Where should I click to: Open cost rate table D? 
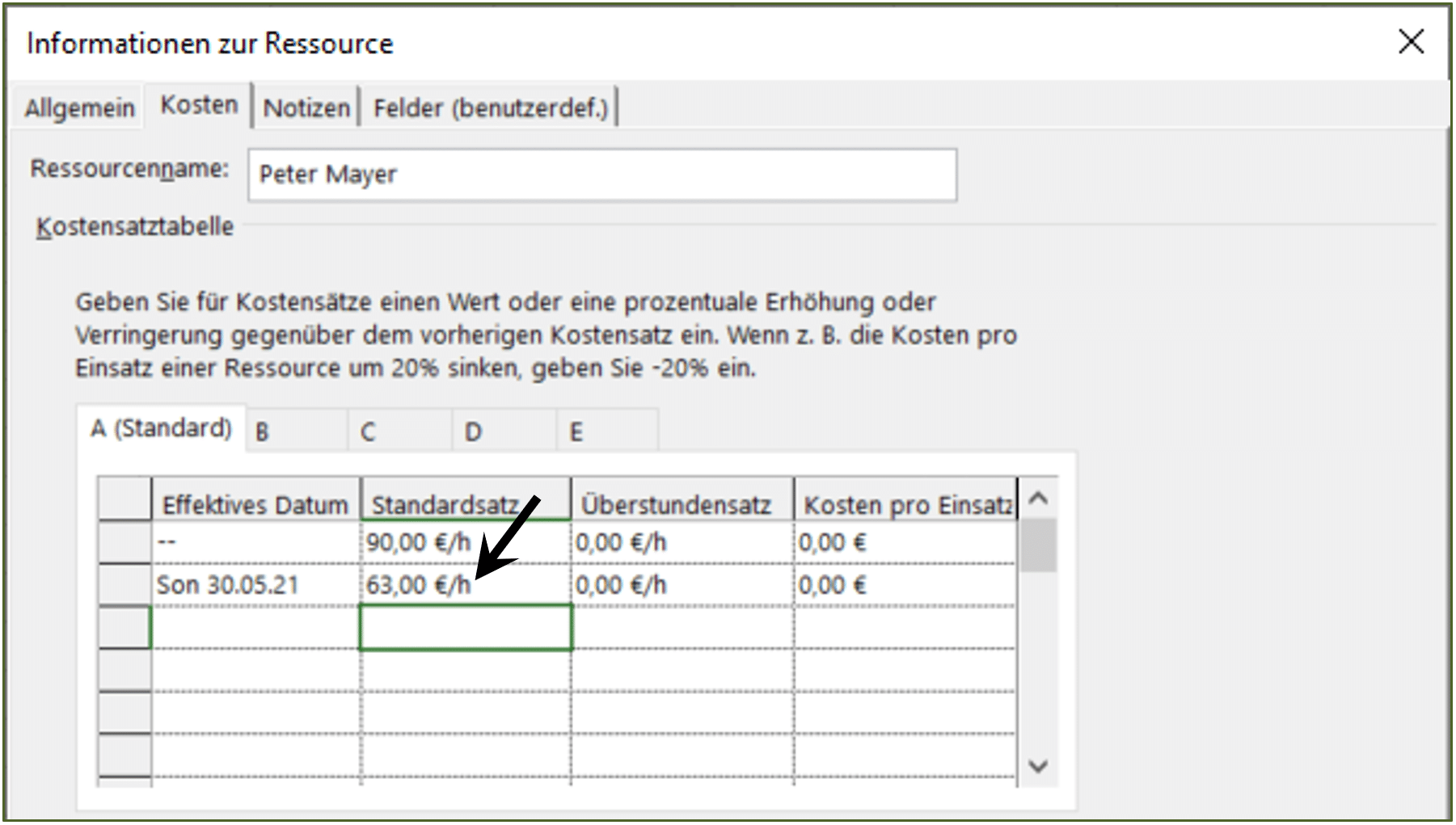click(x=504, y=431)
